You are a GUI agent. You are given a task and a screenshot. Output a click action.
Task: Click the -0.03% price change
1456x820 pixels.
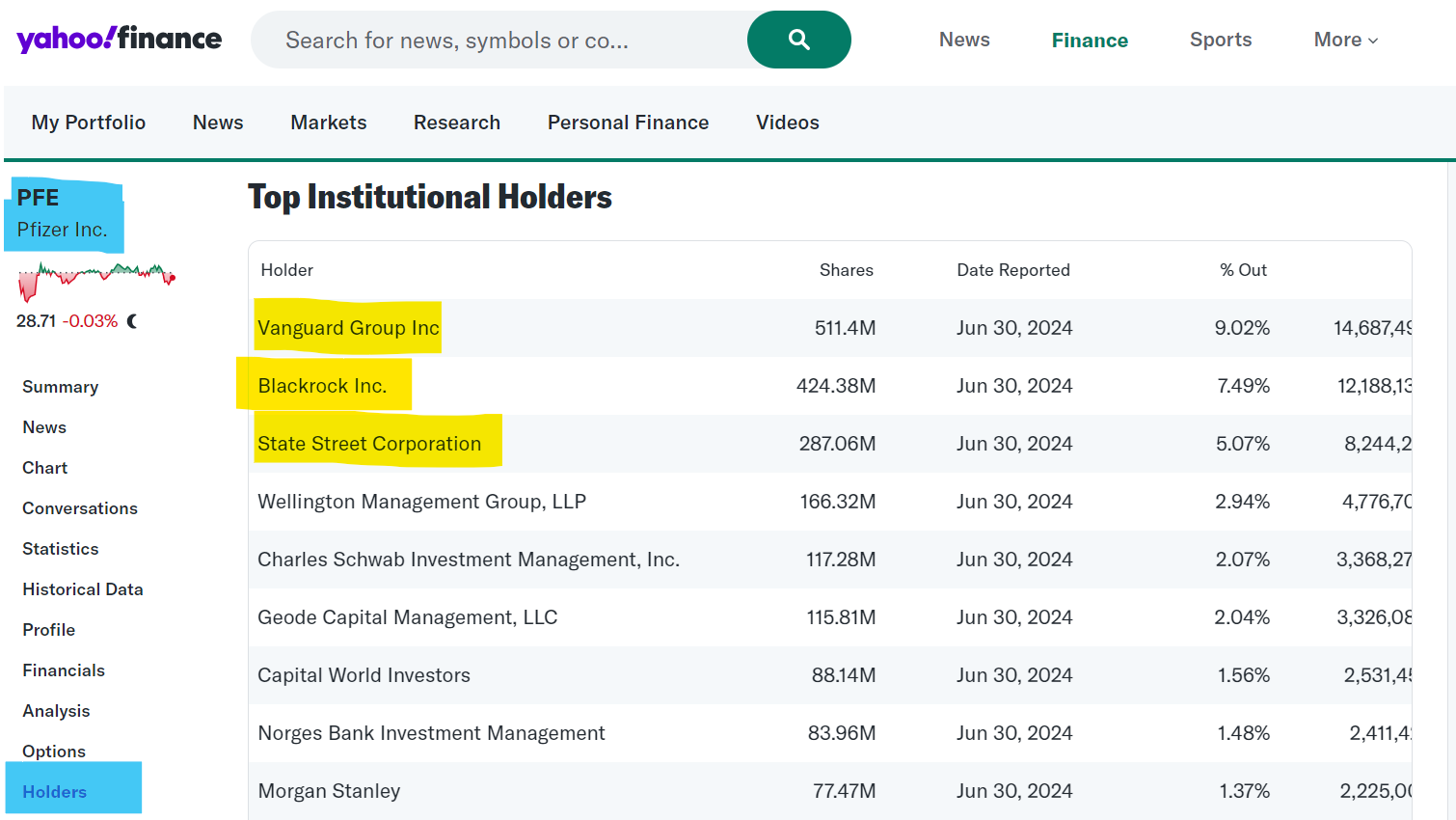click(x=91, y=321)
